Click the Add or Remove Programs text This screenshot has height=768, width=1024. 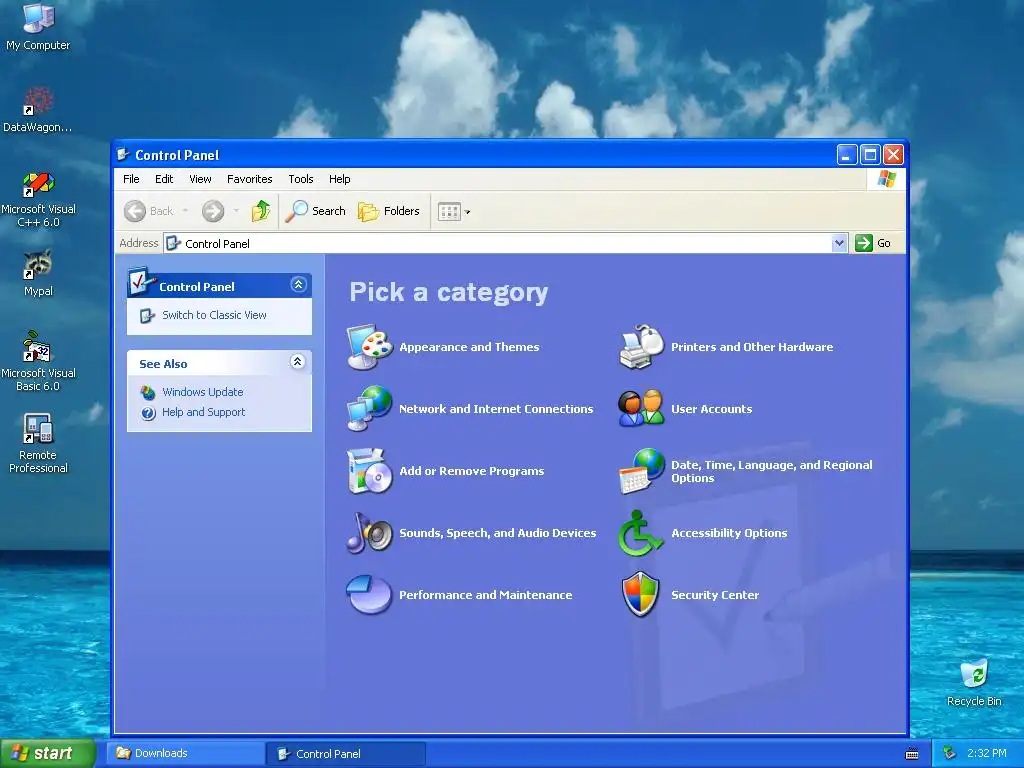[472, 472]
